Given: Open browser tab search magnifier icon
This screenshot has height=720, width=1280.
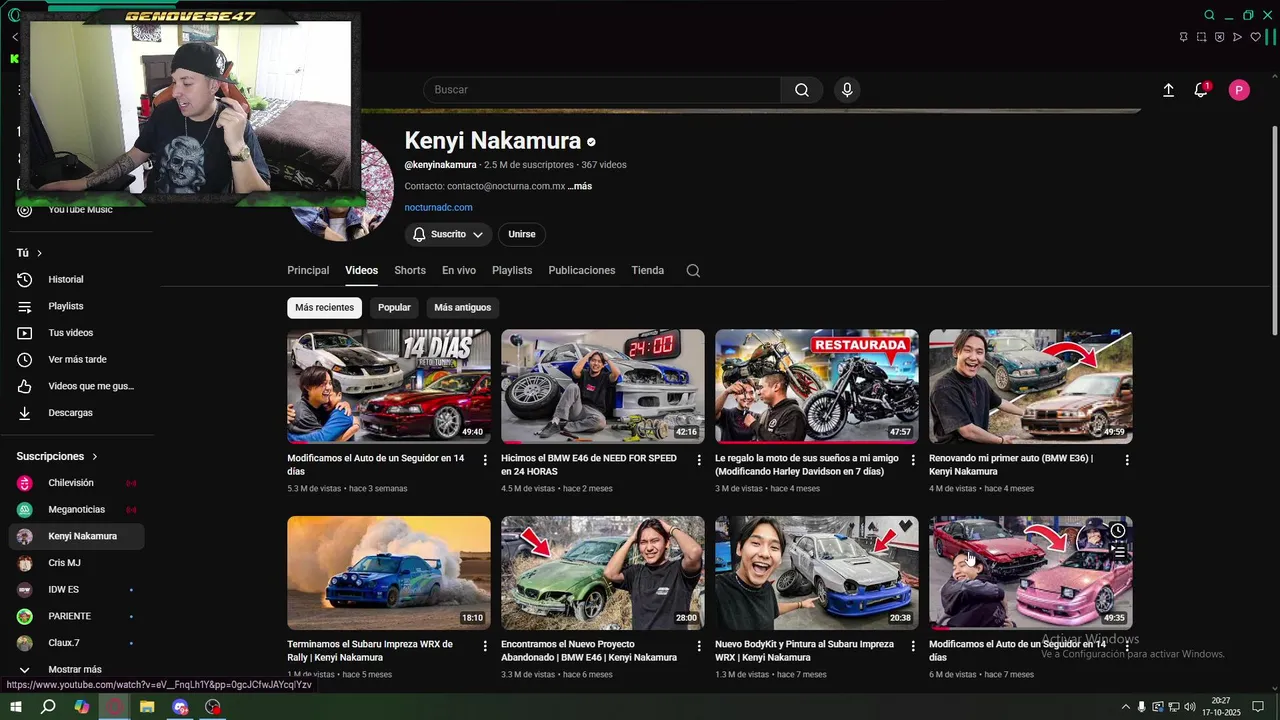Looking at the screenshot, I should (x=1209, y=15).
